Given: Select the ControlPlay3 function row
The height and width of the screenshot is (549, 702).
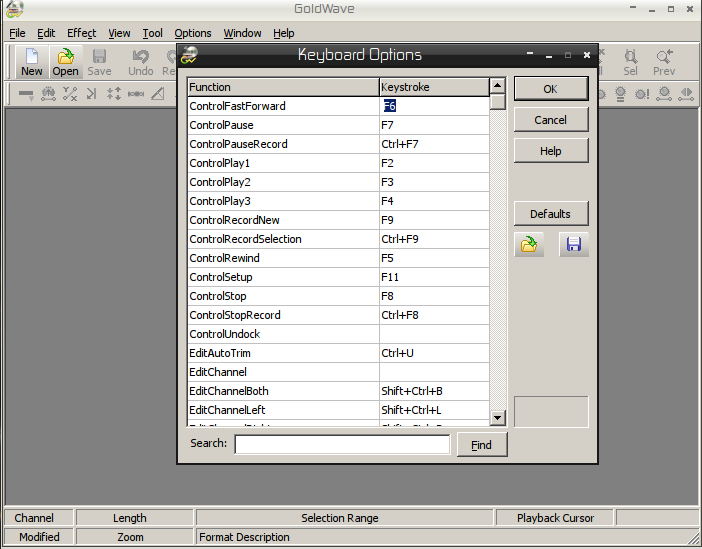Looking at the screenshot, I should tap(283, 201).
